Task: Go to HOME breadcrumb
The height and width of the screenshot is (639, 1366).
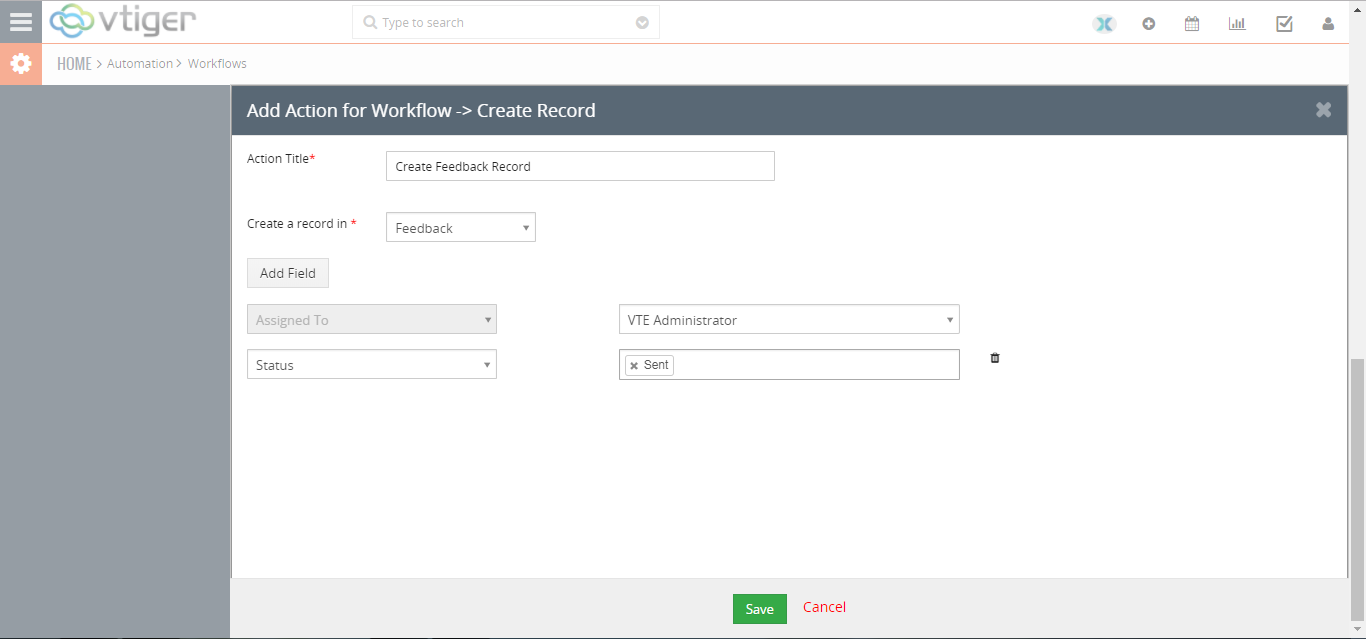Action: (74, 64)
